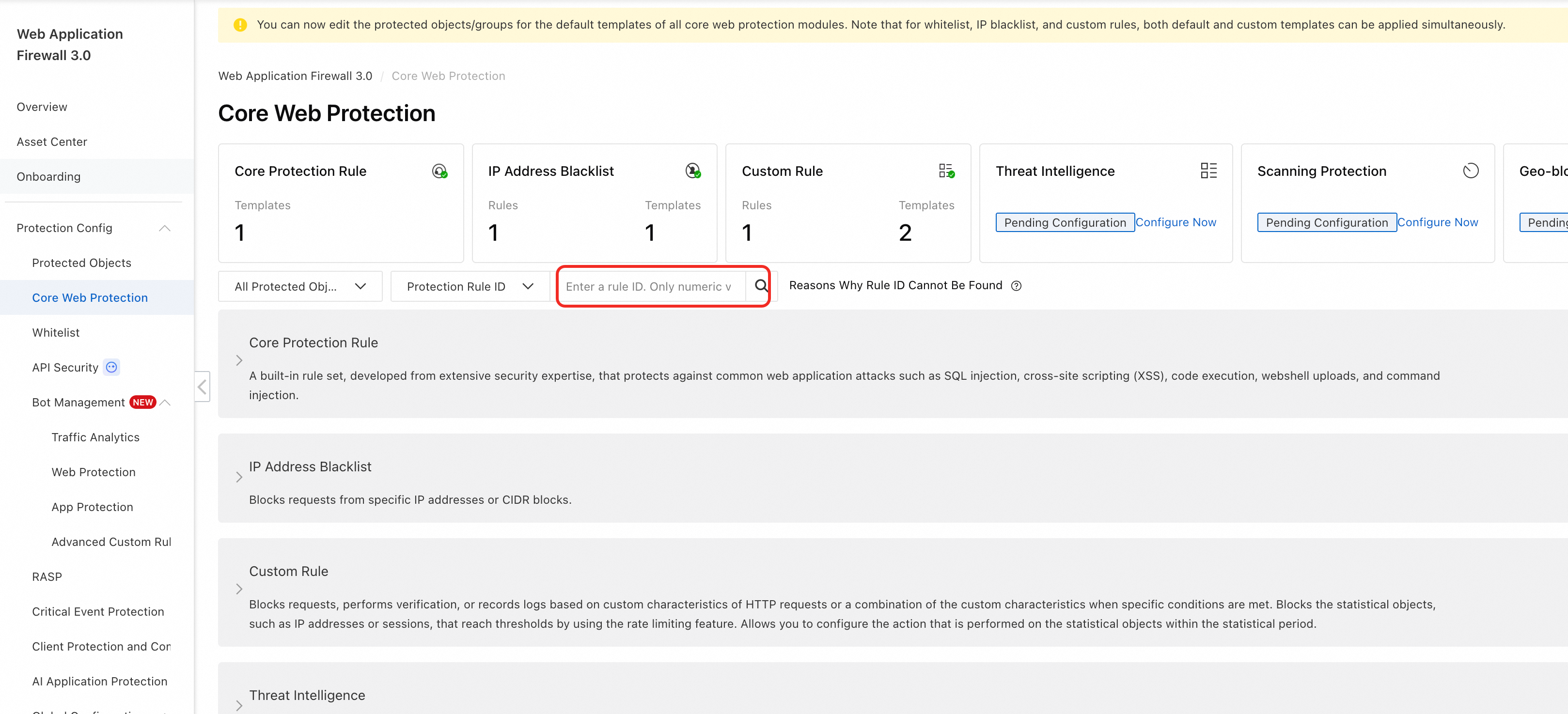Open Client Protection and Control item
Screen dimensions: 1568x714
tap(102, 647)
